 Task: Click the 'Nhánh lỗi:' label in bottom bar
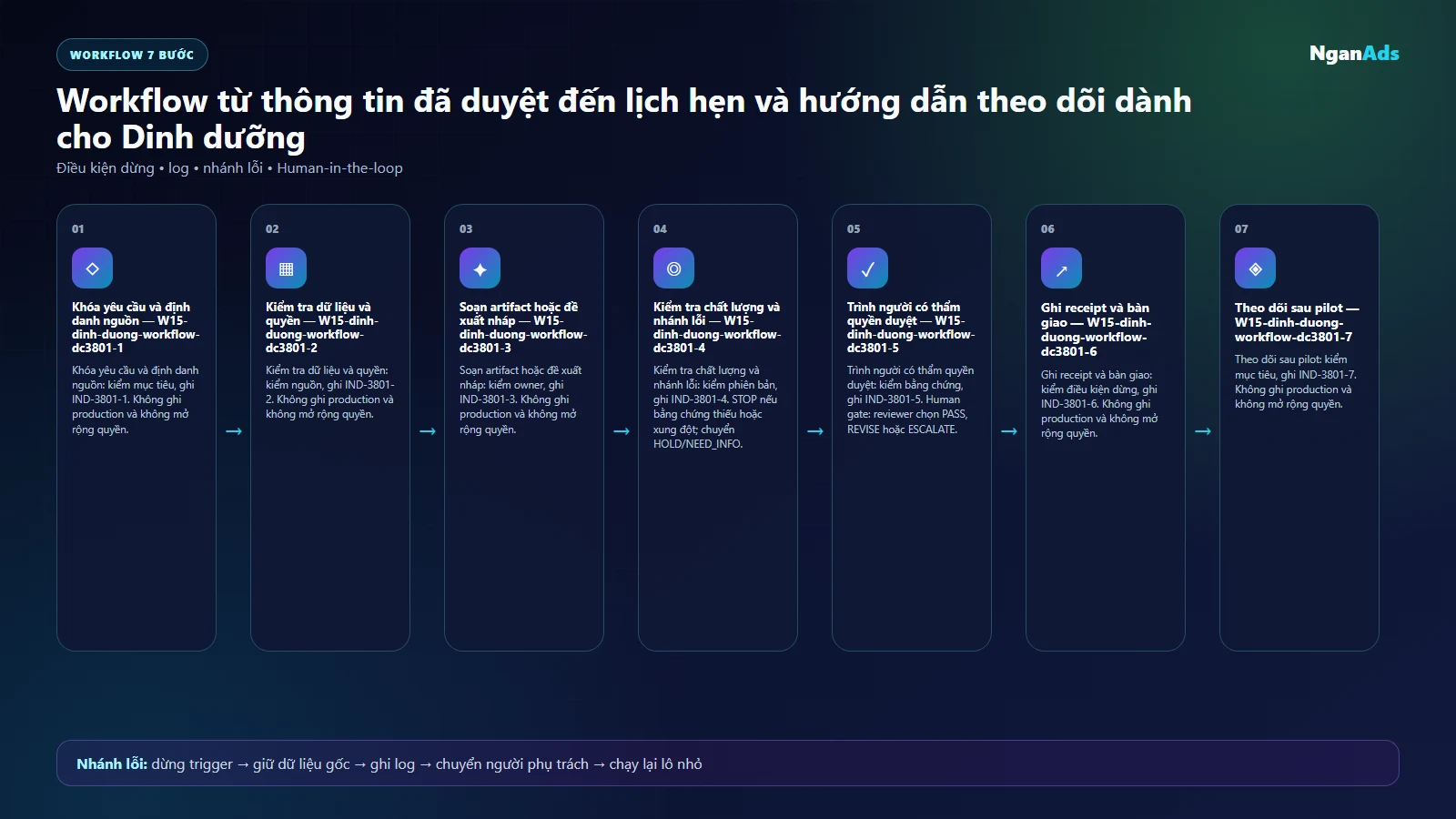[112, 764]
